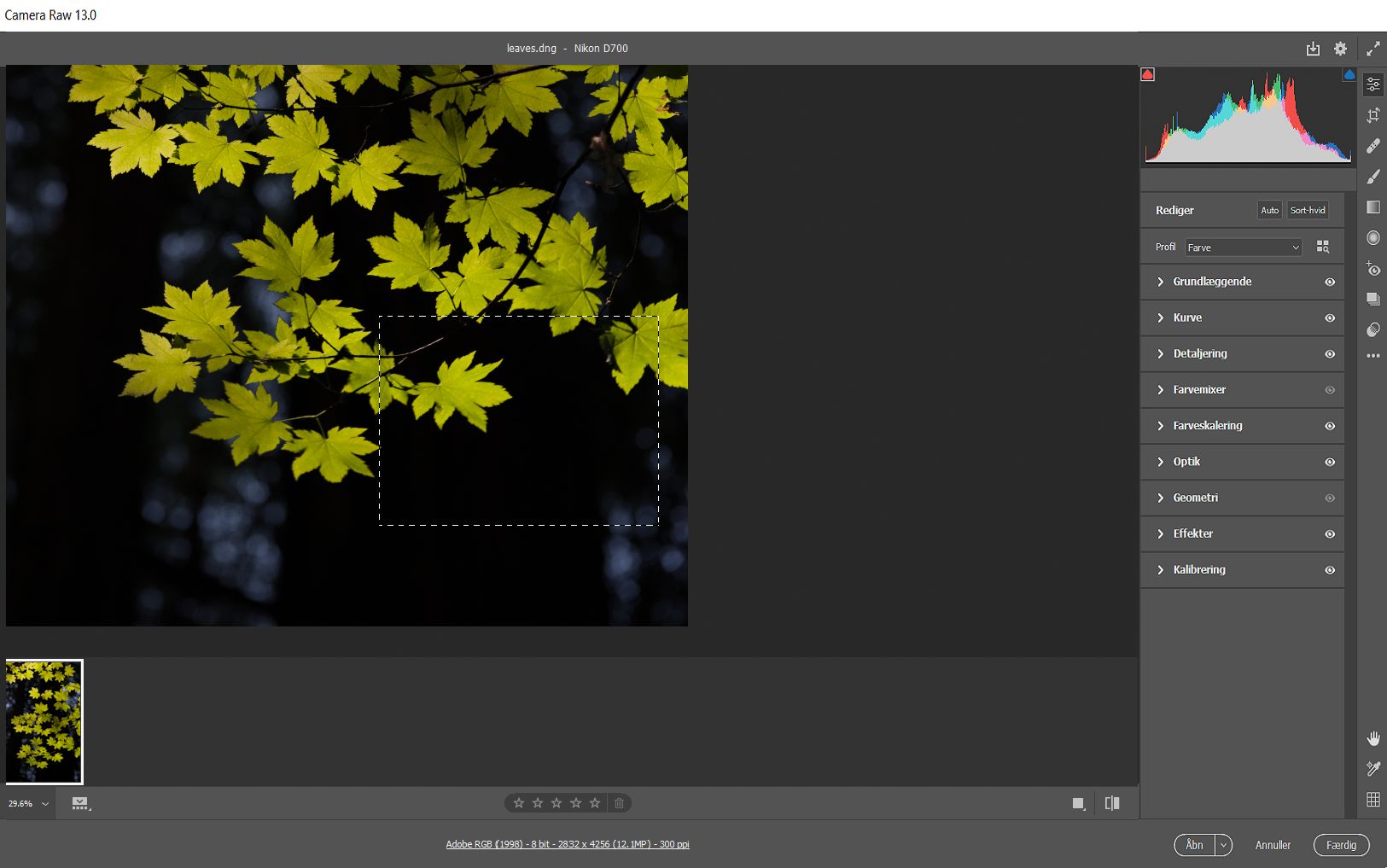Select the Spot removal bandage tool
1387x868 pixels.
(x=1372, y=146)
